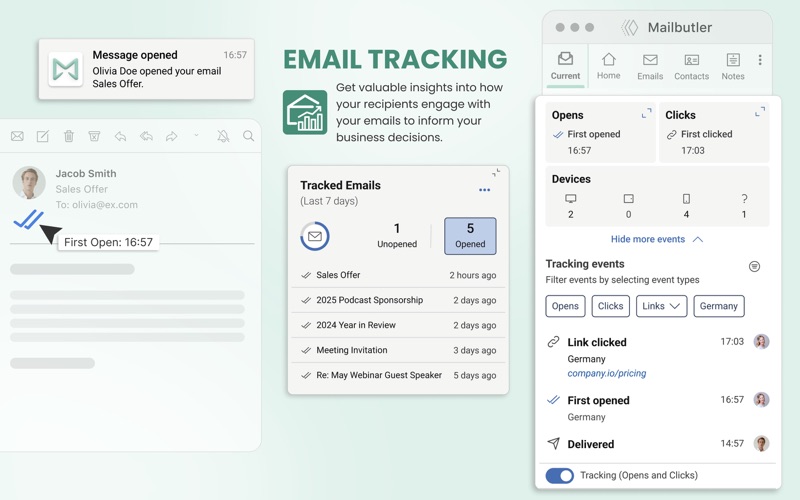Expand the Tracked Emails widget
800x500 pixels.
pos(496,172)
